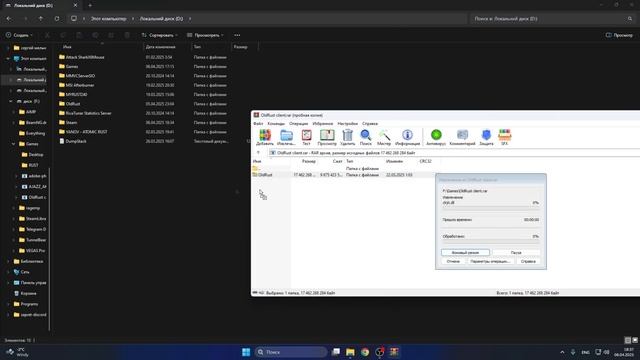Collapse the Этот компьютер tree node

click(x=8, y=58)
